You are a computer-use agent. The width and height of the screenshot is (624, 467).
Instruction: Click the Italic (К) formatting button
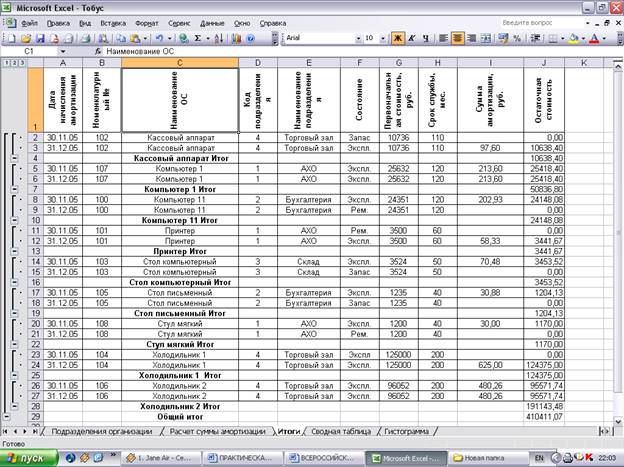(x=413, y=38)
